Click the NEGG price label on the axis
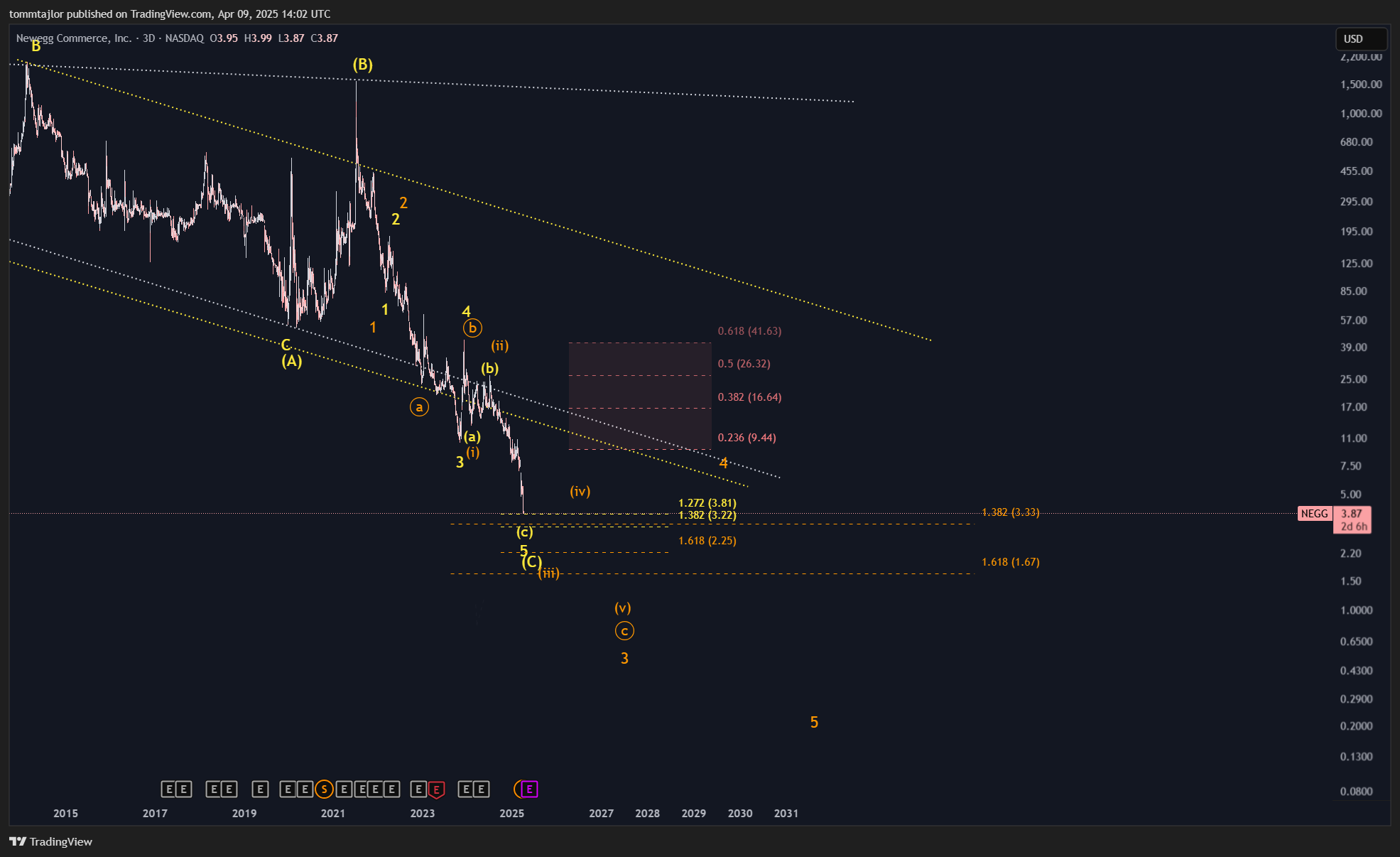The width and height of the screenshot is (1400, 857). point(1314,513)
